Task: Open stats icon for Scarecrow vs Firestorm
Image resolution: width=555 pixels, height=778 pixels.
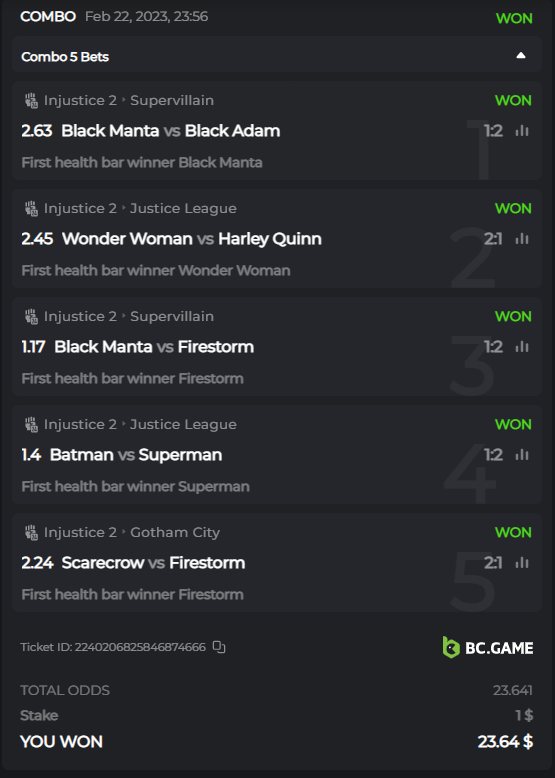Action: 522,563
